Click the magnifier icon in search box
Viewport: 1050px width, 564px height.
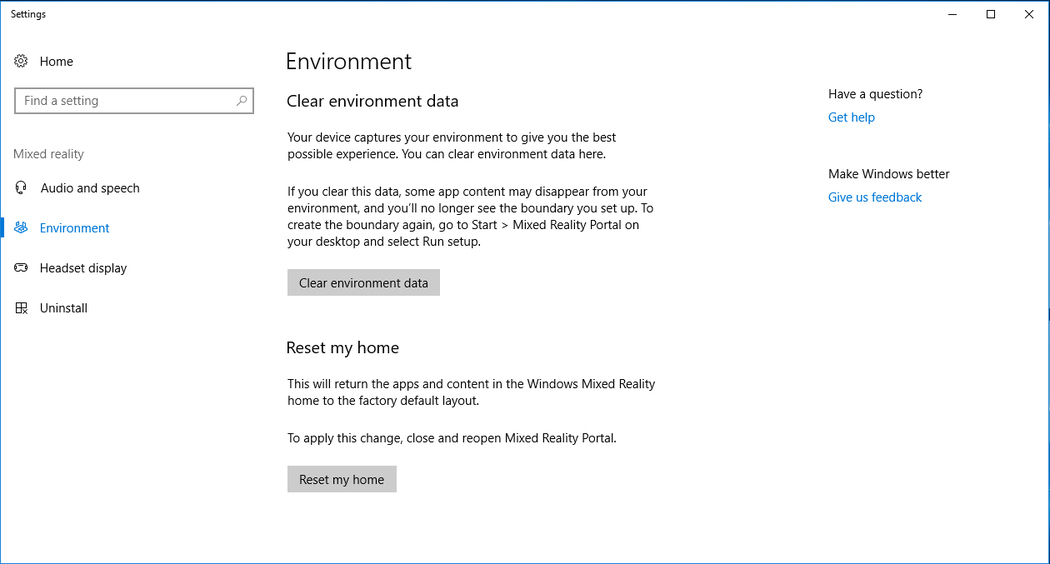pyautogui.click(x=241, y=101)
